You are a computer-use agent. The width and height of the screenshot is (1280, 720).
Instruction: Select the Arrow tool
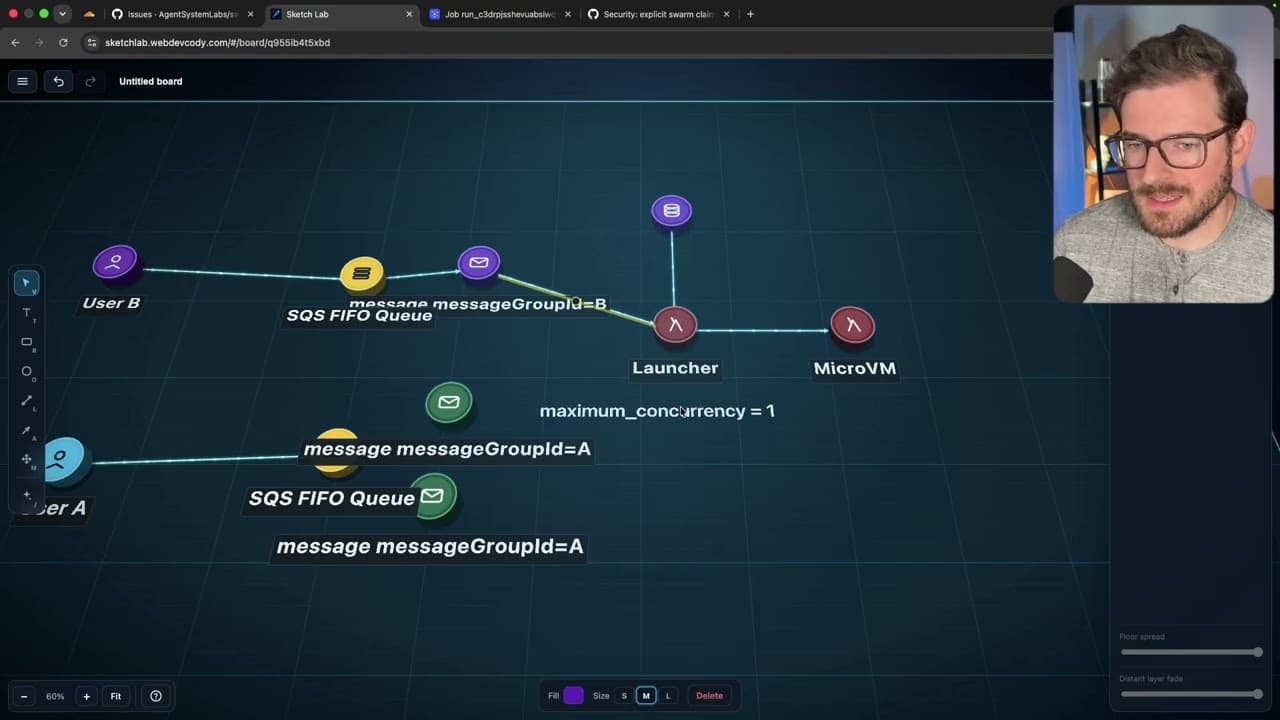(x=27, y=430)
